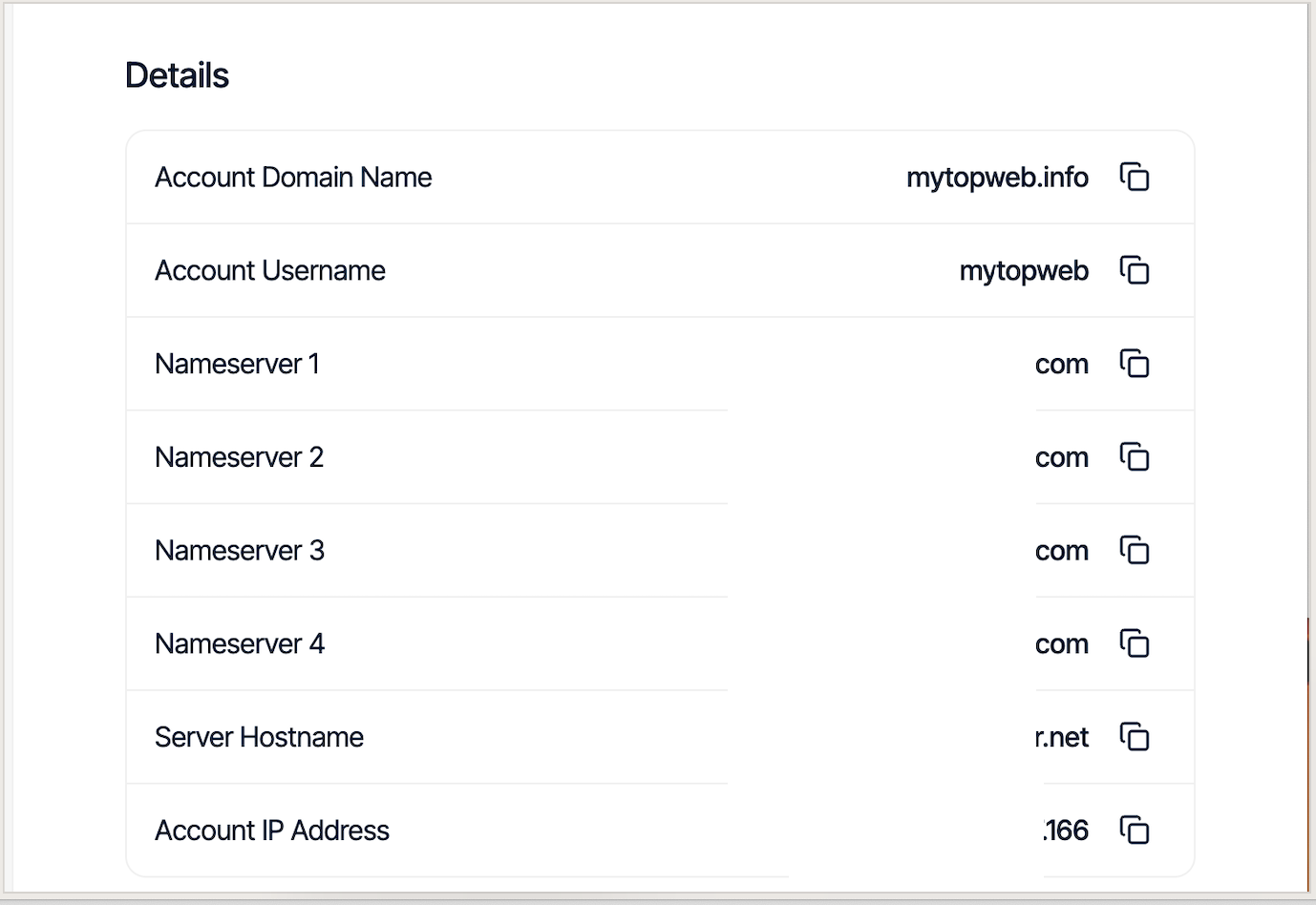Select the mytopweb username text
This screenshot has height=905, width=1316.
pyautogui.click(x=1024, y=271)
